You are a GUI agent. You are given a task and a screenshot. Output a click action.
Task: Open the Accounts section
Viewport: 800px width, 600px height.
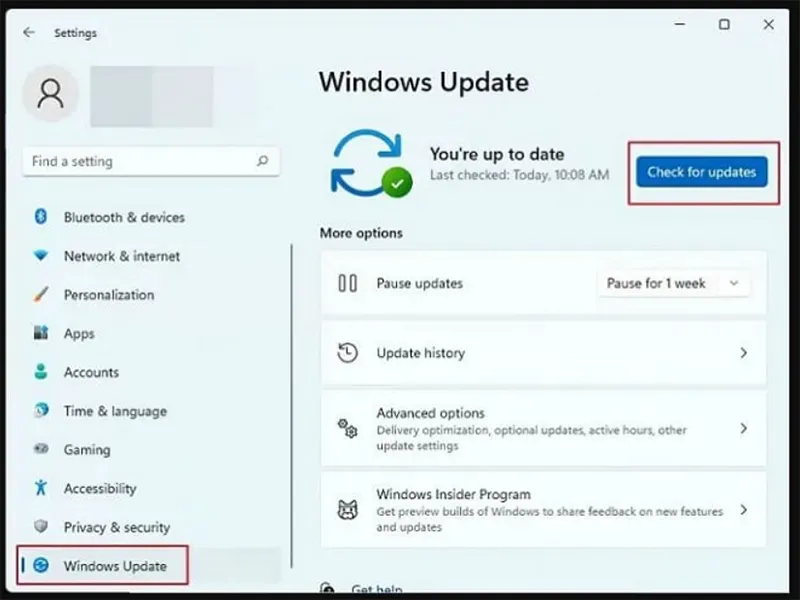pyautogui.click(x=91, y=372)
